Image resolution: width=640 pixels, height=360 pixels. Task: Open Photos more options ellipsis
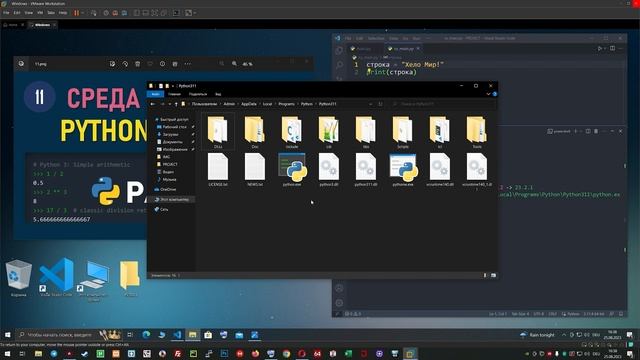pyautogui.click(x=188, y=64)
